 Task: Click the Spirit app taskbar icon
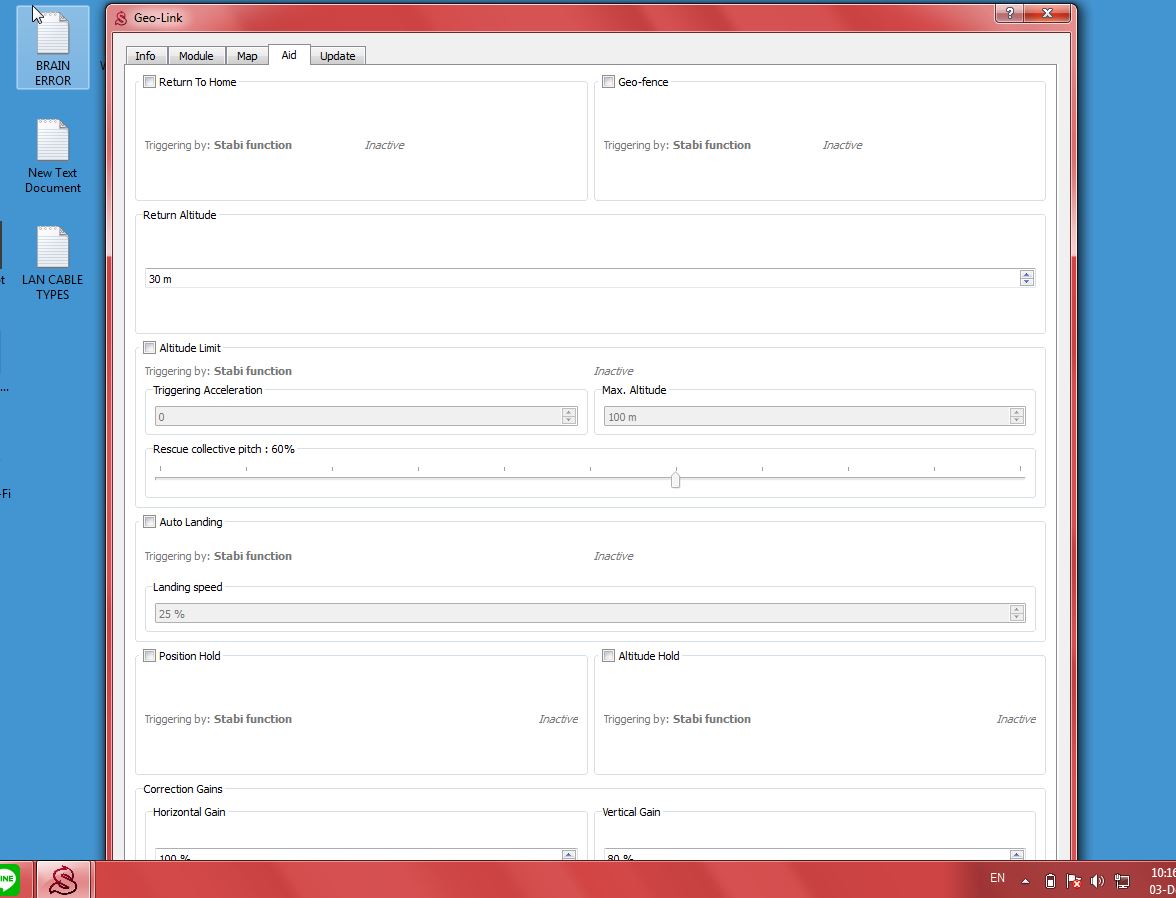tap(65, 880)
